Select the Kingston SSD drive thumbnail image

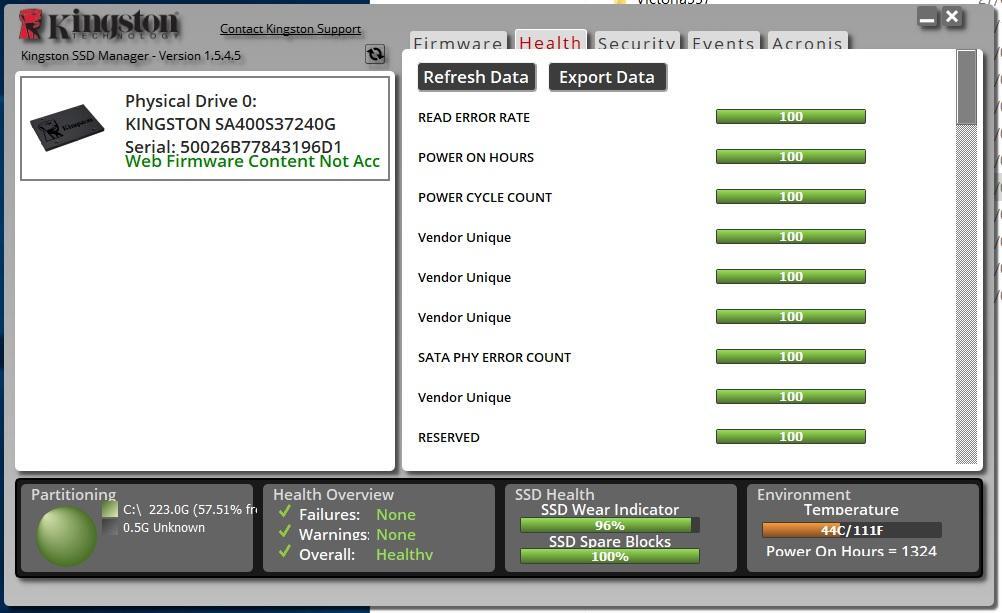point(66,127)
